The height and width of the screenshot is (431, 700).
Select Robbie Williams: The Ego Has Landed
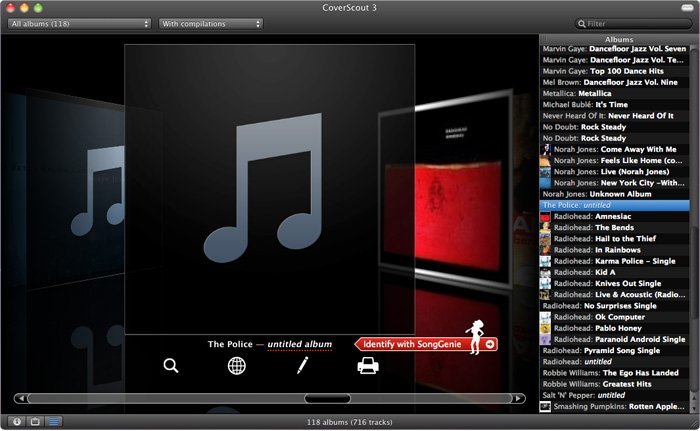pyautogui.click(x=614, y=372)
